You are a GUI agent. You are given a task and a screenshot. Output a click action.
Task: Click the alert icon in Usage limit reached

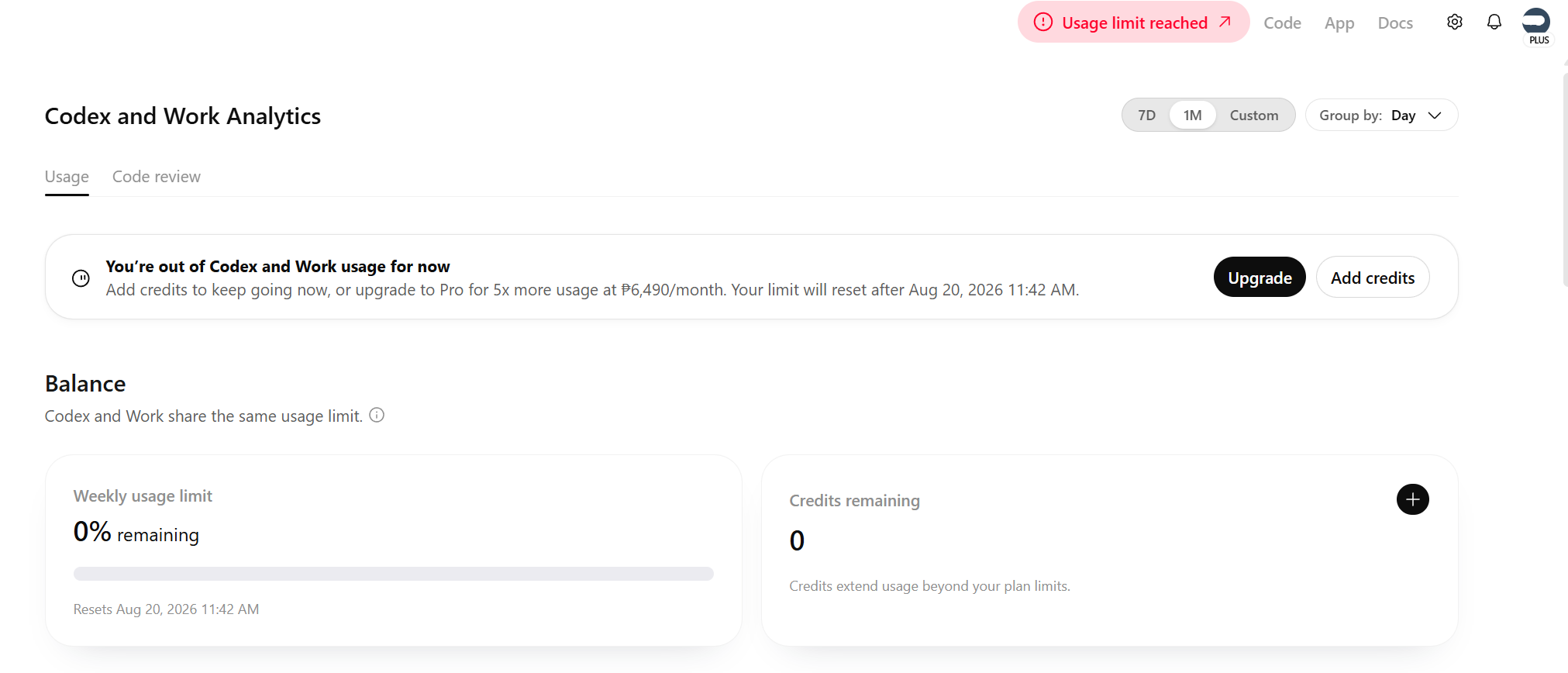point(1043,22)
